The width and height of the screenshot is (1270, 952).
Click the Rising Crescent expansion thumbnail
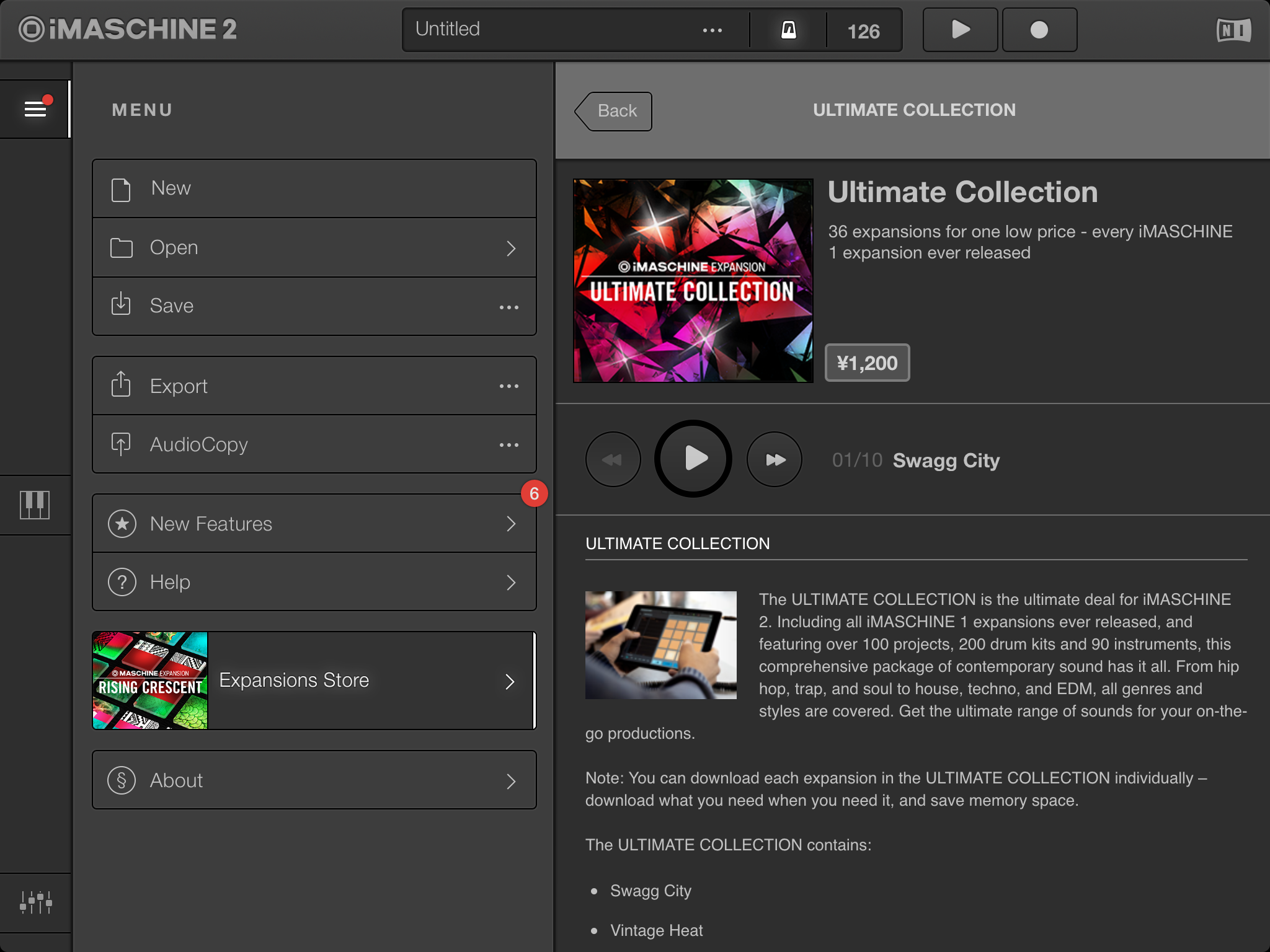click(x=150, y=681)
